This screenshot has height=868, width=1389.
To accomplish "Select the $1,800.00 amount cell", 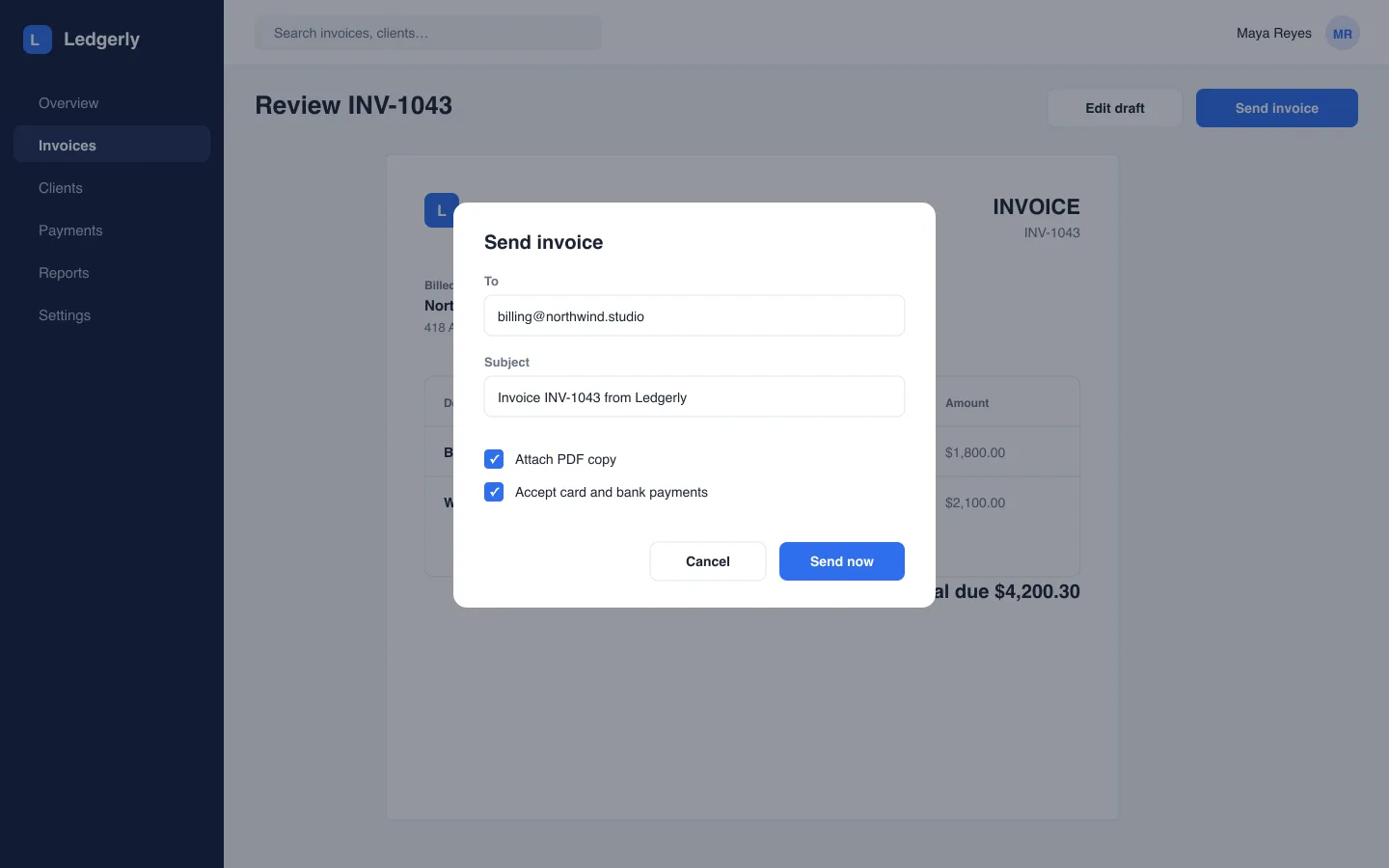I will [x=975, y=452].
